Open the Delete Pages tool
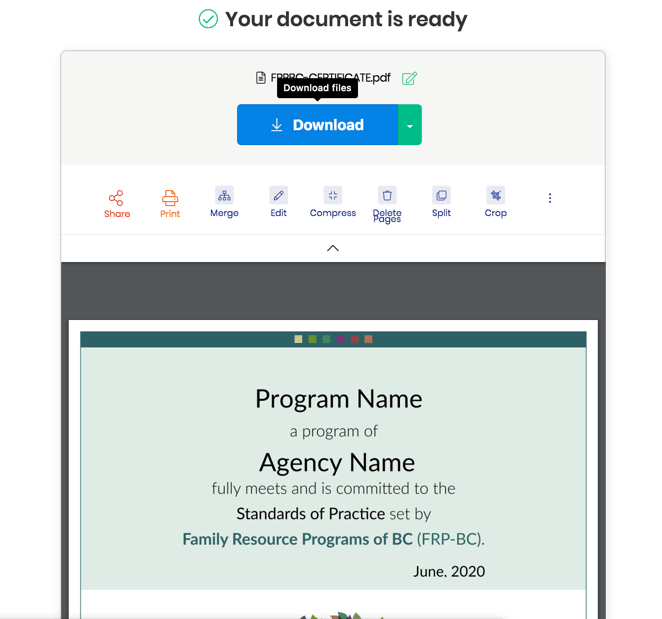Viewport: 662px width, 619px height. 387,196
